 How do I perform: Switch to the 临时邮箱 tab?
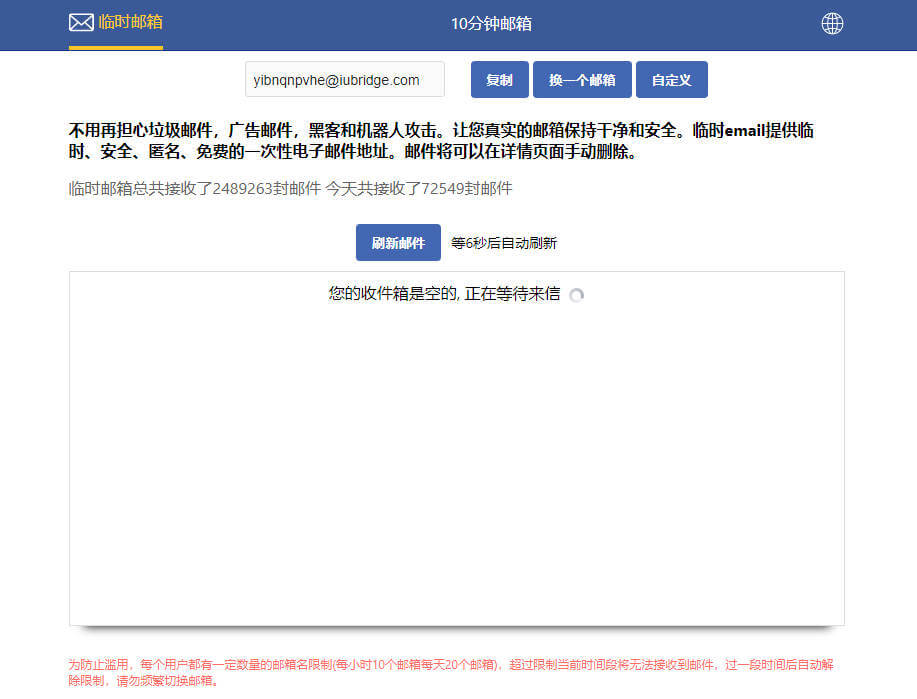(x=116, y=23)
